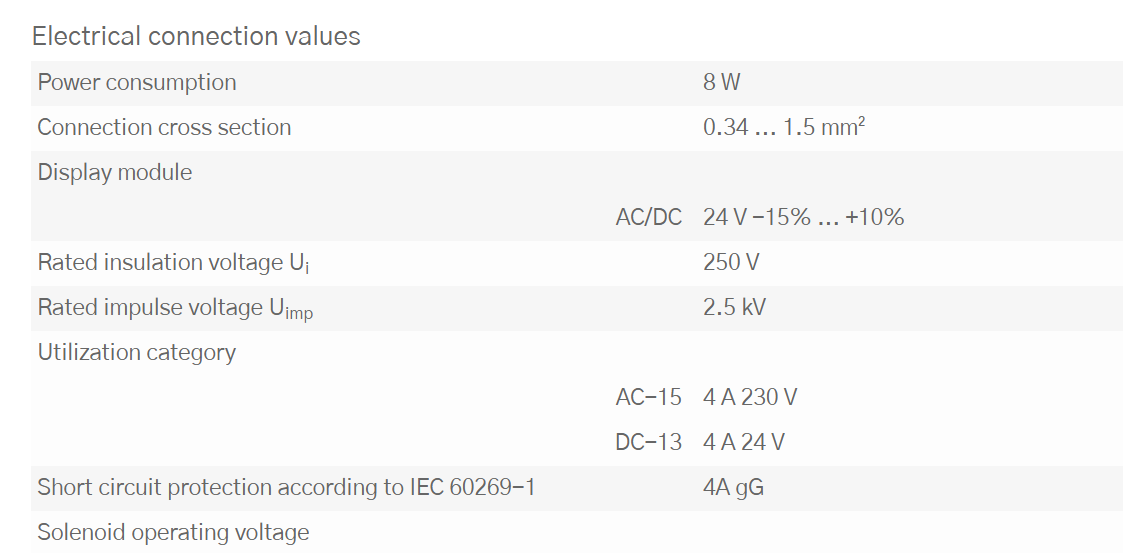Click the "Utilization category" row label
1123x553 pixels.
(137, 353)
